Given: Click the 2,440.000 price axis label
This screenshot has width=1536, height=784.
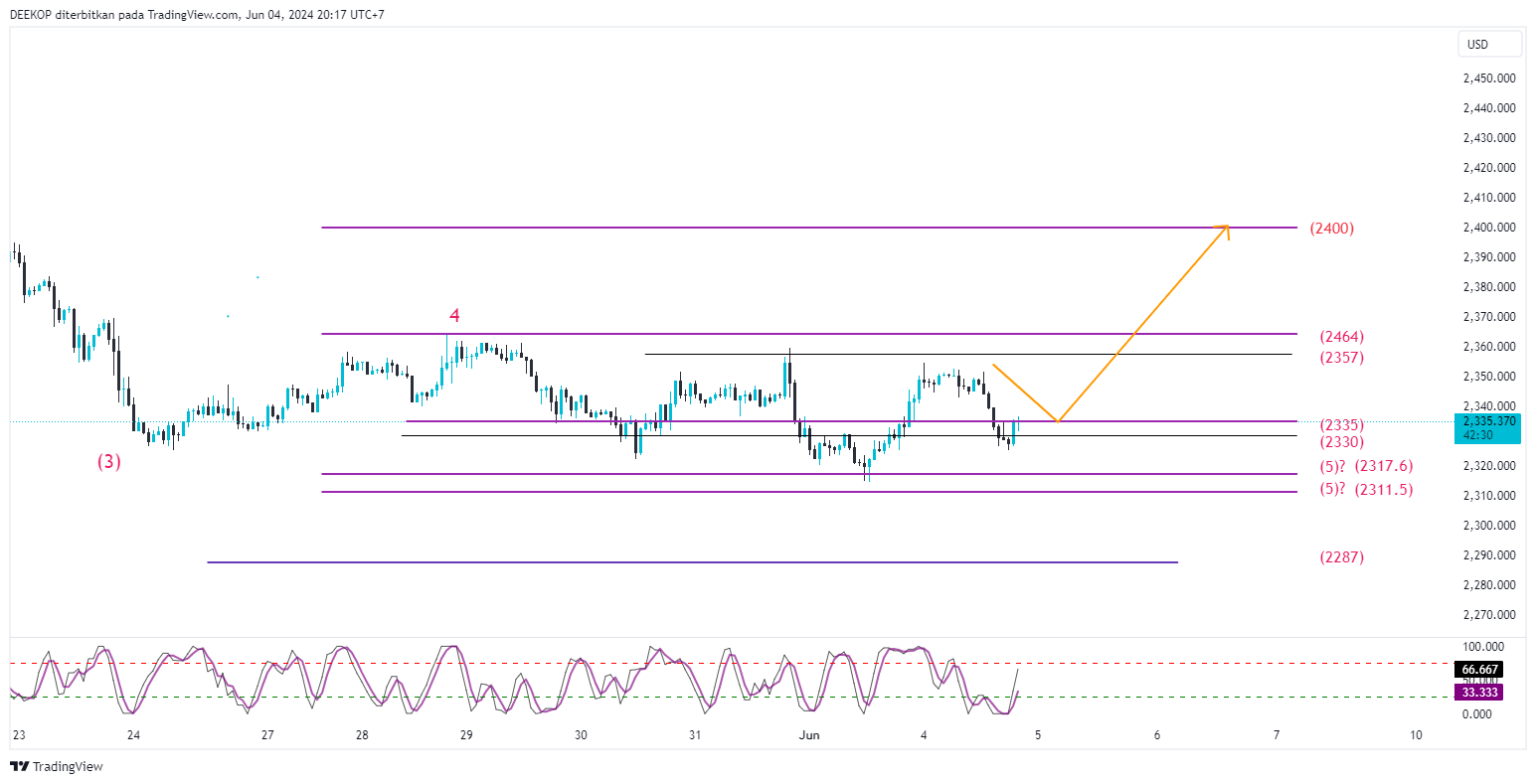Looking at the screenshot, I should tap(1489, 107).
